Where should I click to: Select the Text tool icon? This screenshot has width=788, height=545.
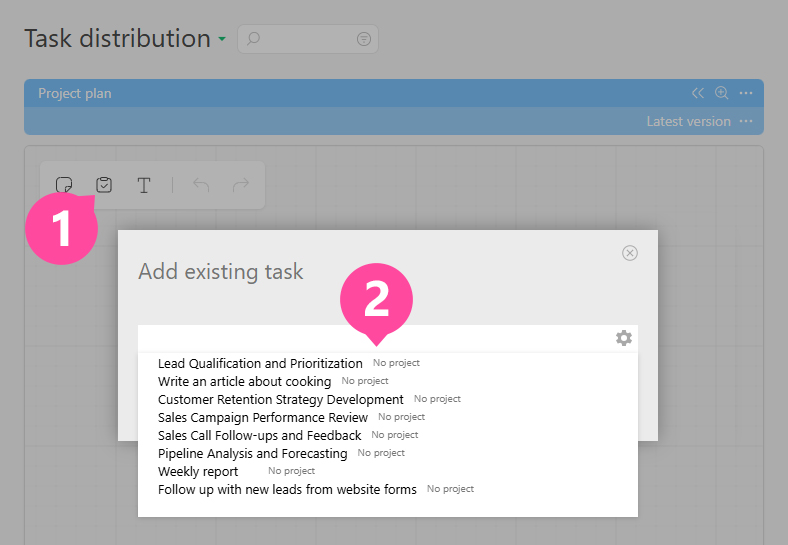[144, 185]
